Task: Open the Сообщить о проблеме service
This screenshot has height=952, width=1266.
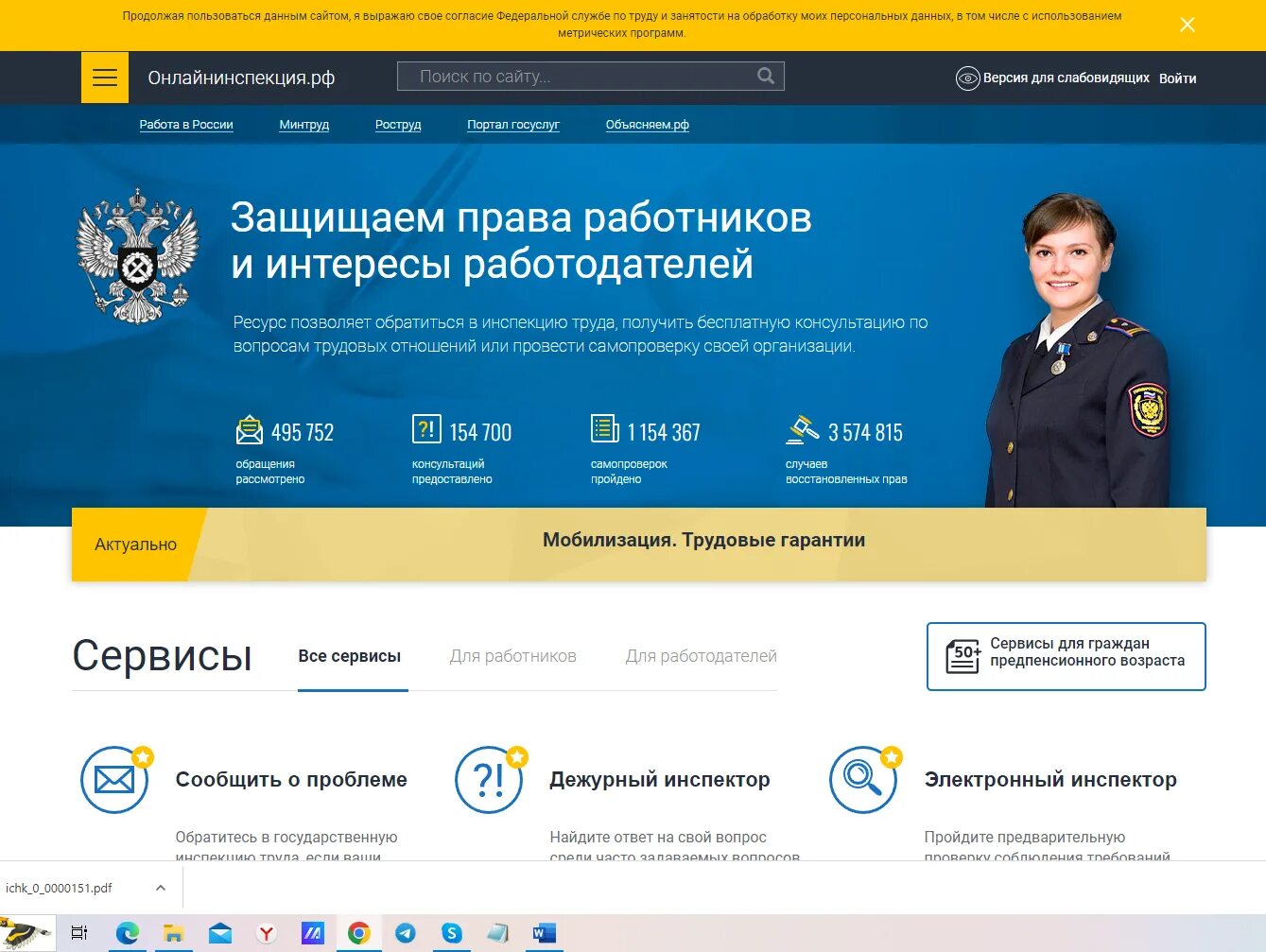Action: coord(291,780)
